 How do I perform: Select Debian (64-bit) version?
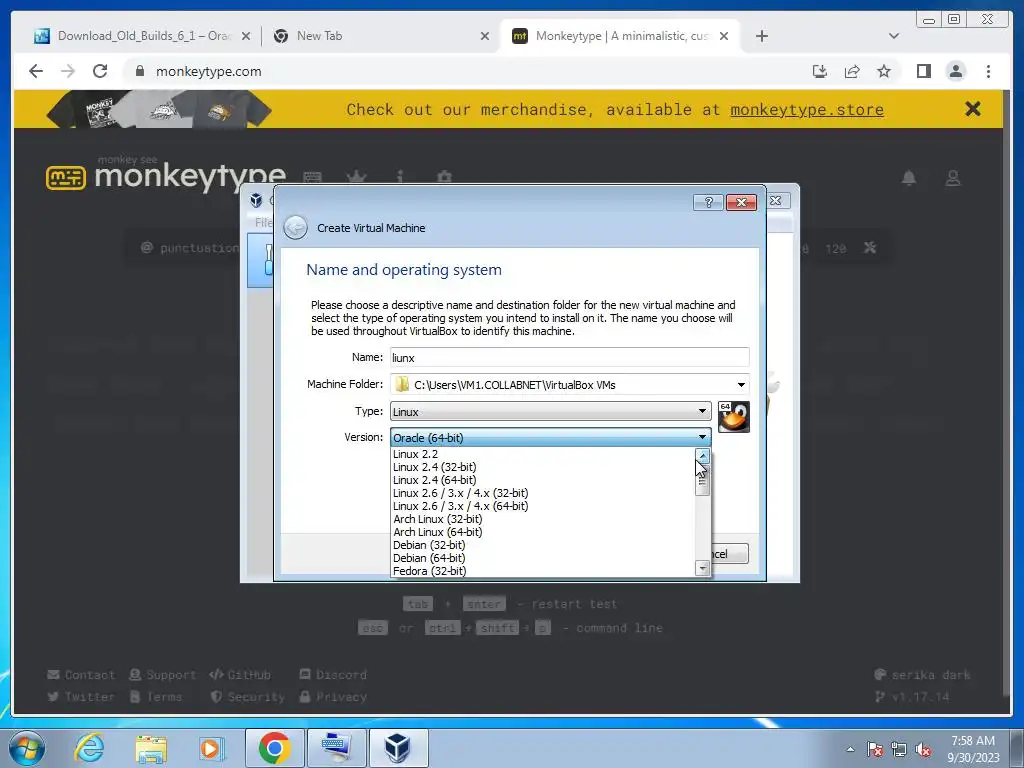543,558
